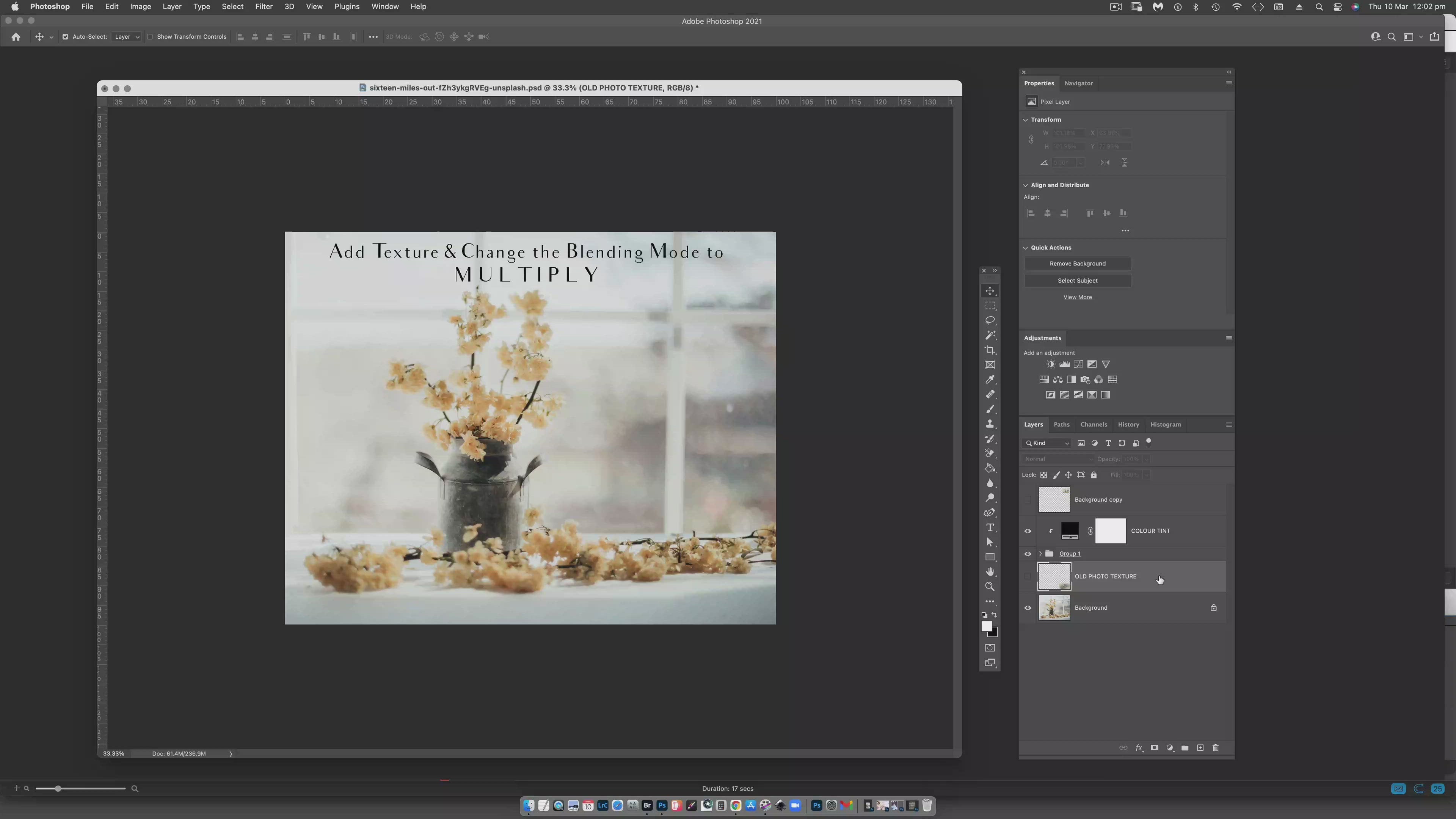Screen dimensions: 1456x819
Task: Switch to the Channels tab
Action: 1093,425
